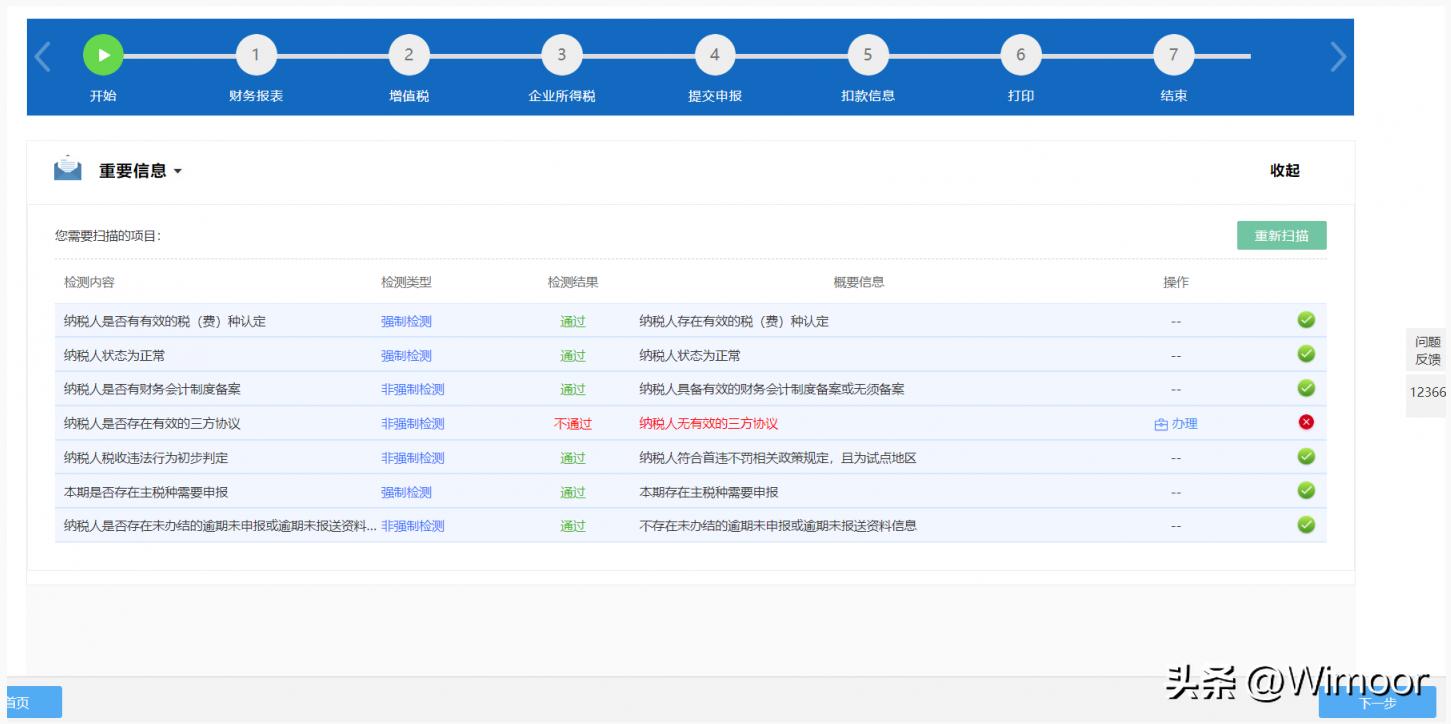
Task: Click the green play icon at step 开始
Action: (x=104, y=54)
